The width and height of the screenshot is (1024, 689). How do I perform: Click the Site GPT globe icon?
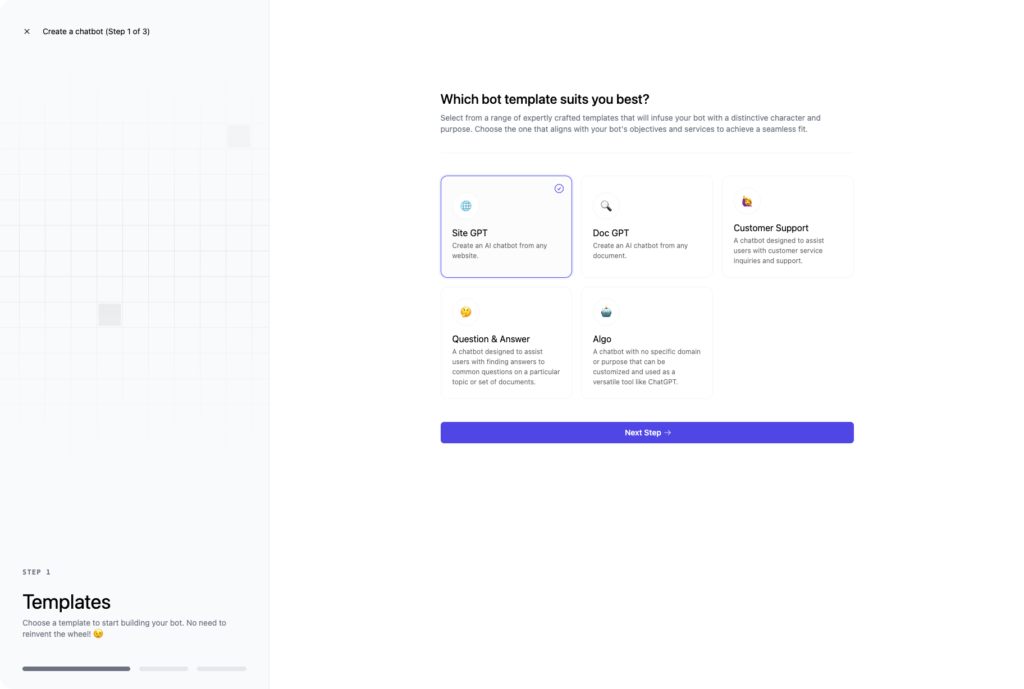pyautogui.click(x=466, y=206)
